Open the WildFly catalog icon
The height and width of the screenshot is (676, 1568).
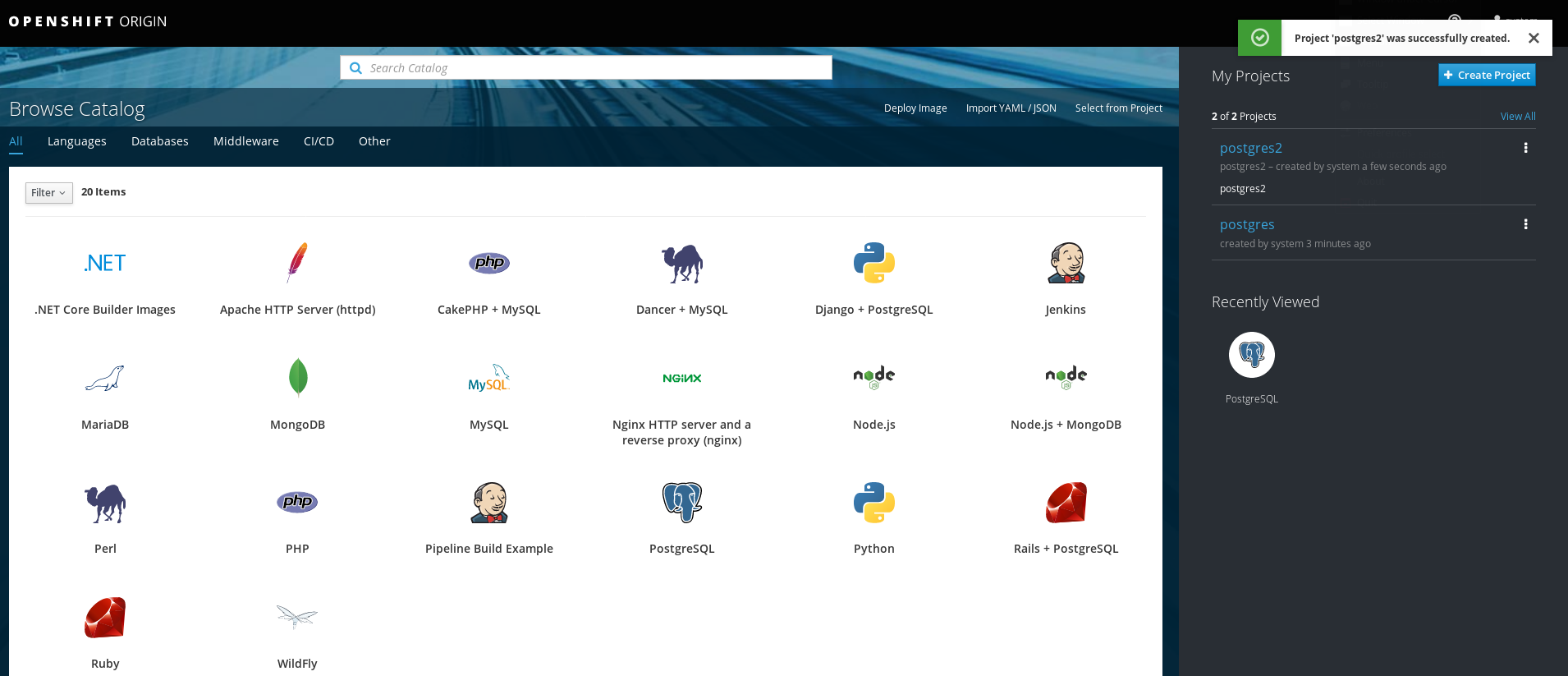pos(297,617)
